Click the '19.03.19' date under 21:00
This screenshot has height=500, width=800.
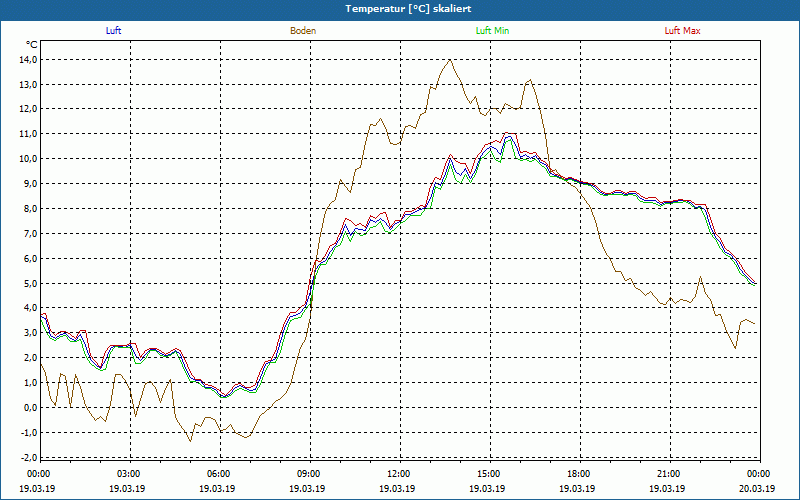(667, 488)
